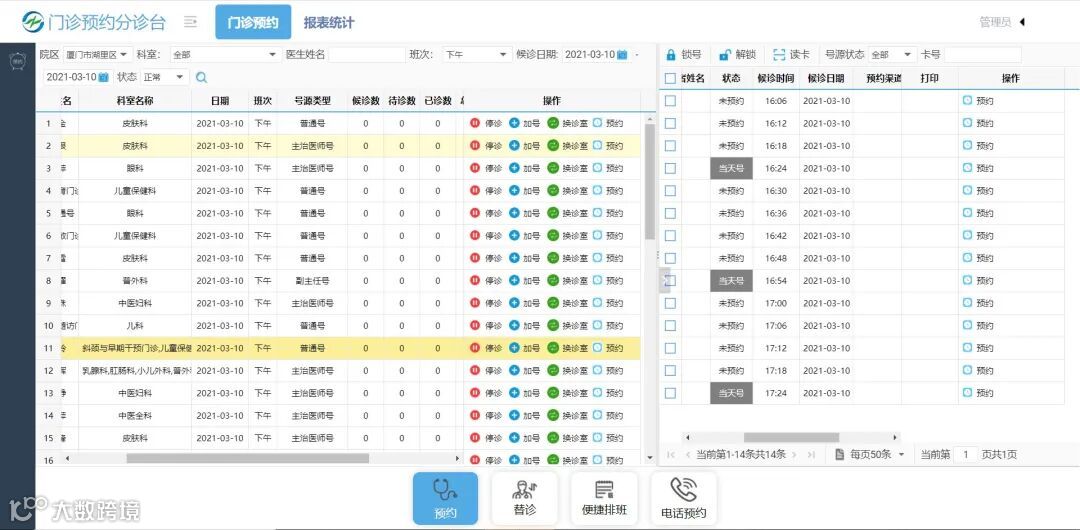
Task: Click the unlock icon for 解锁
Action: click(x=725, y=54)
